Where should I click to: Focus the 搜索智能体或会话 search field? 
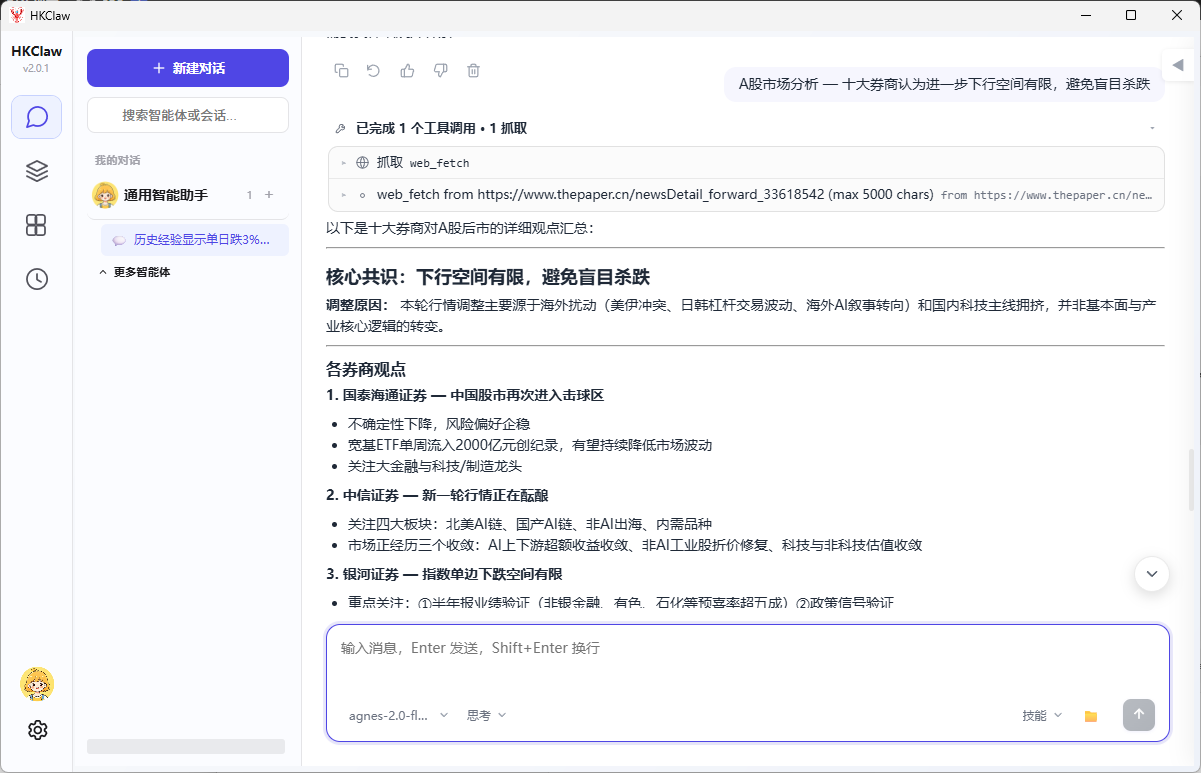point(188,115)
